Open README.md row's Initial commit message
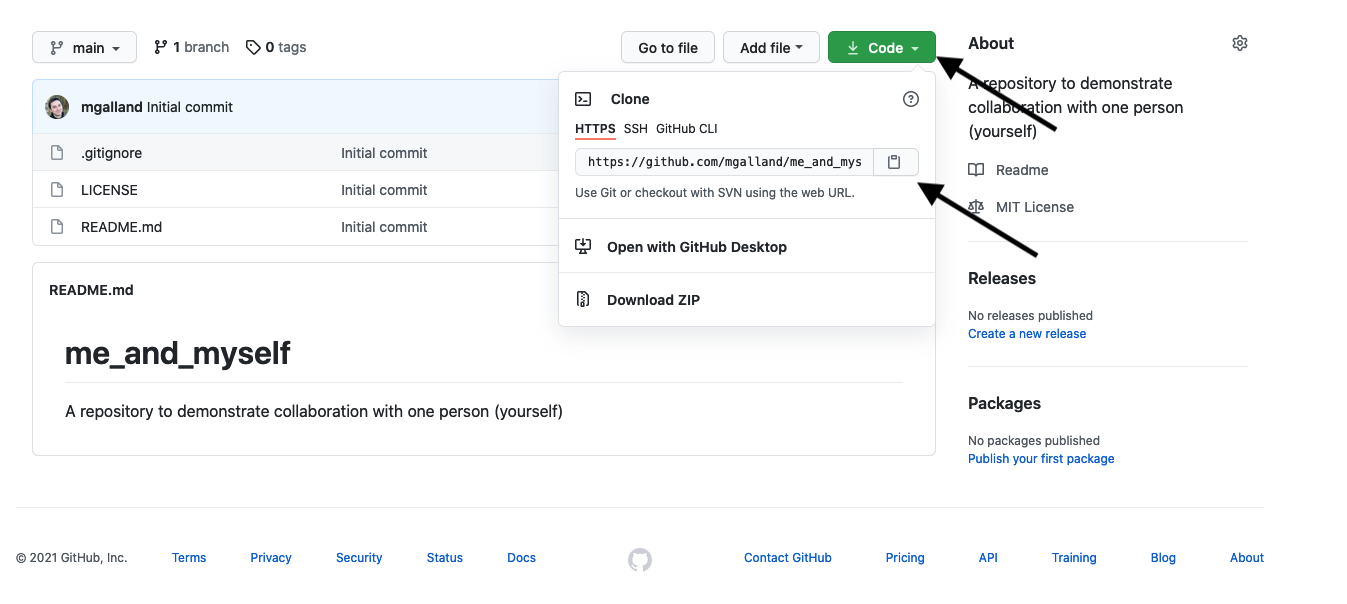 [384, 227]
